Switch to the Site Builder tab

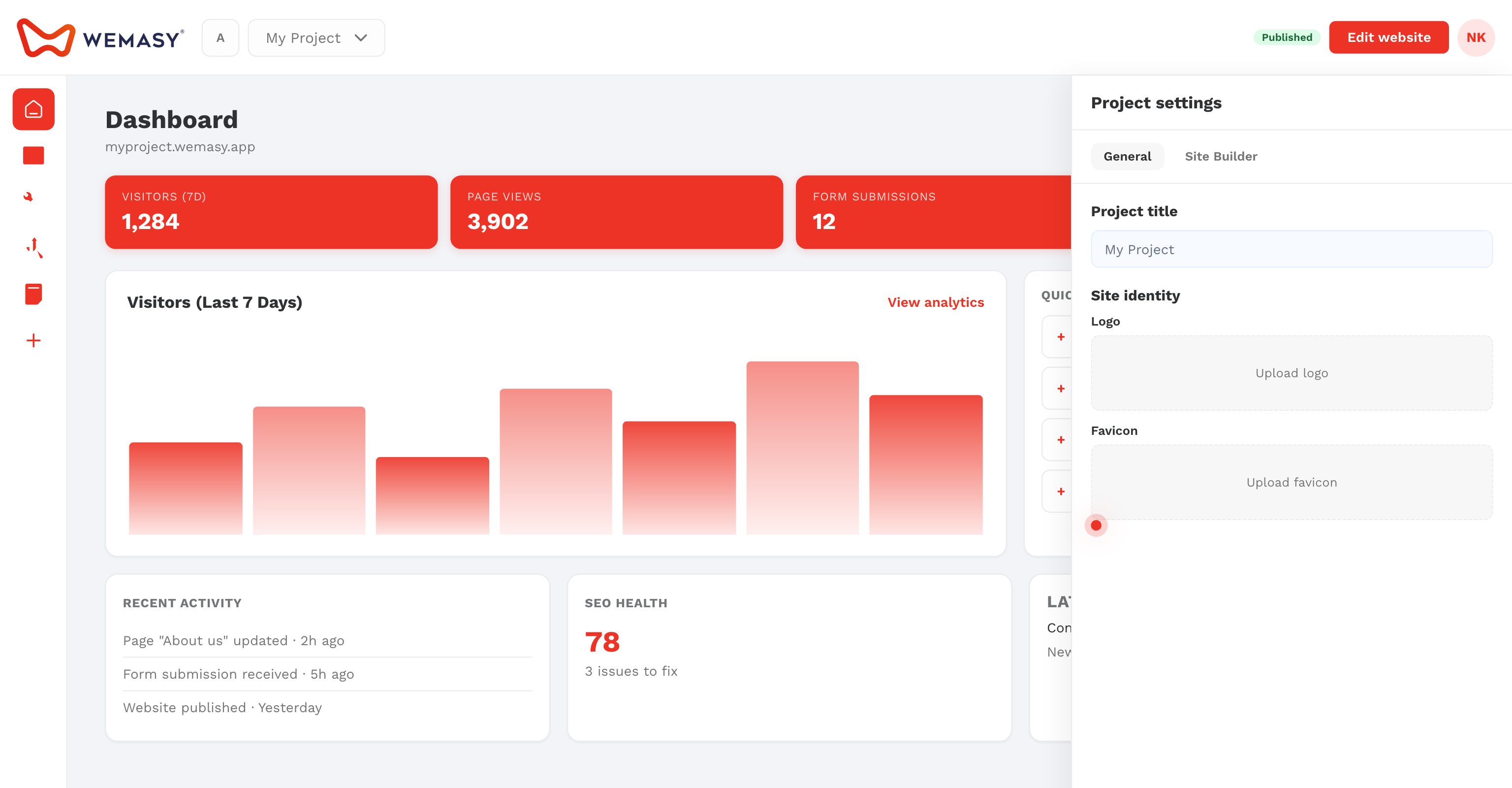(1221, 157)
